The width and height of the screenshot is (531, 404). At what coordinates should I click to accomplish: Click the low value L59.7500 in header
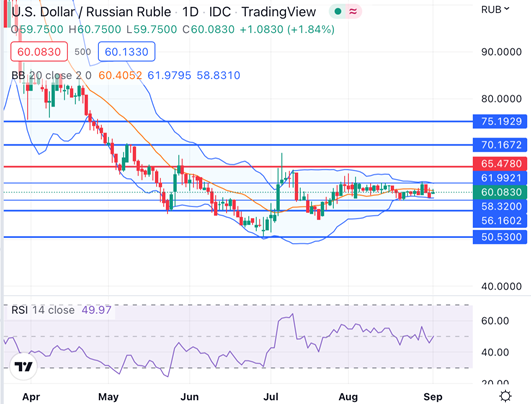[151, 29]
